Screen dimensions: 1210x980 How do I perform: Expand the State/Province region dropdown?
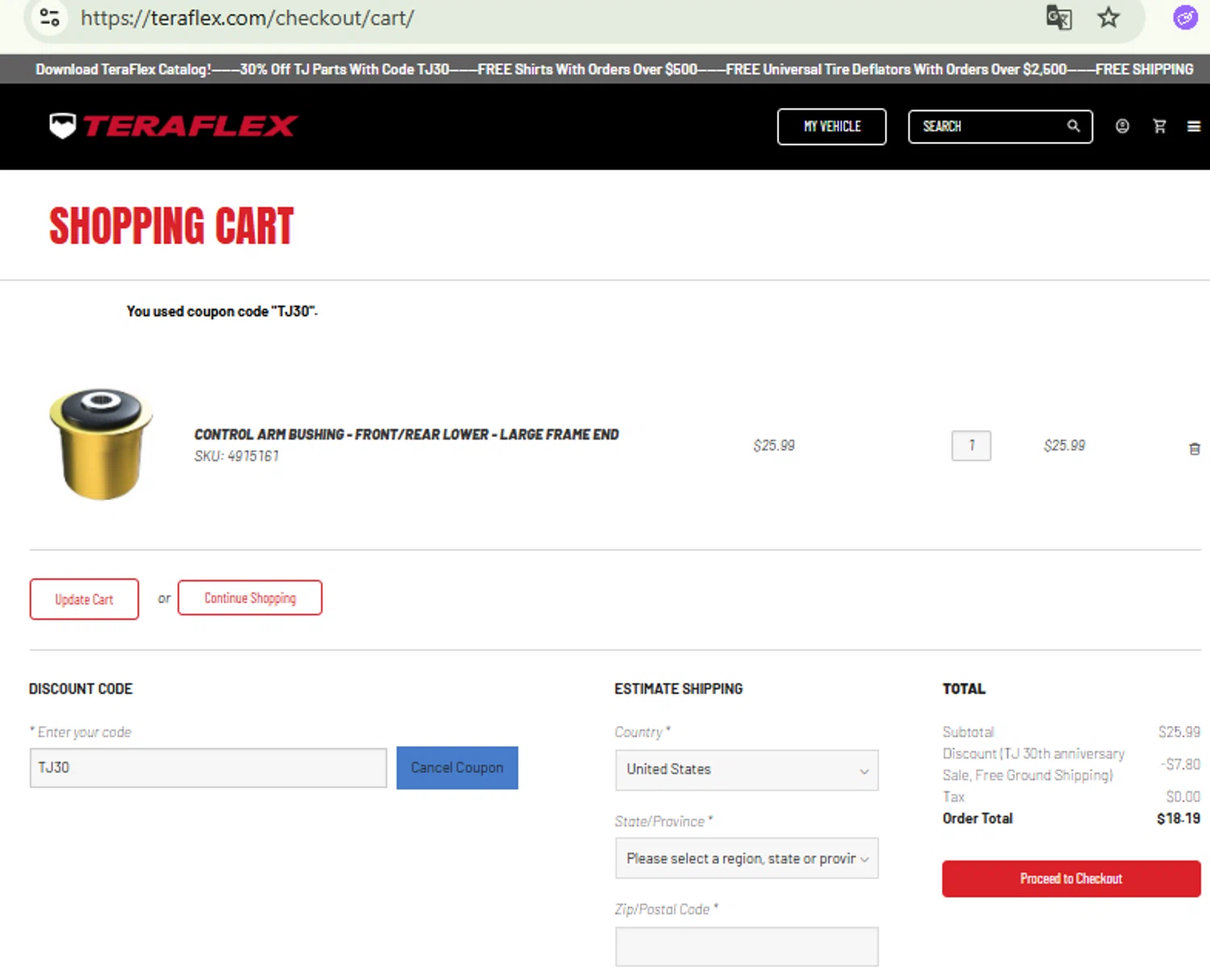click(x=747, y=858)
